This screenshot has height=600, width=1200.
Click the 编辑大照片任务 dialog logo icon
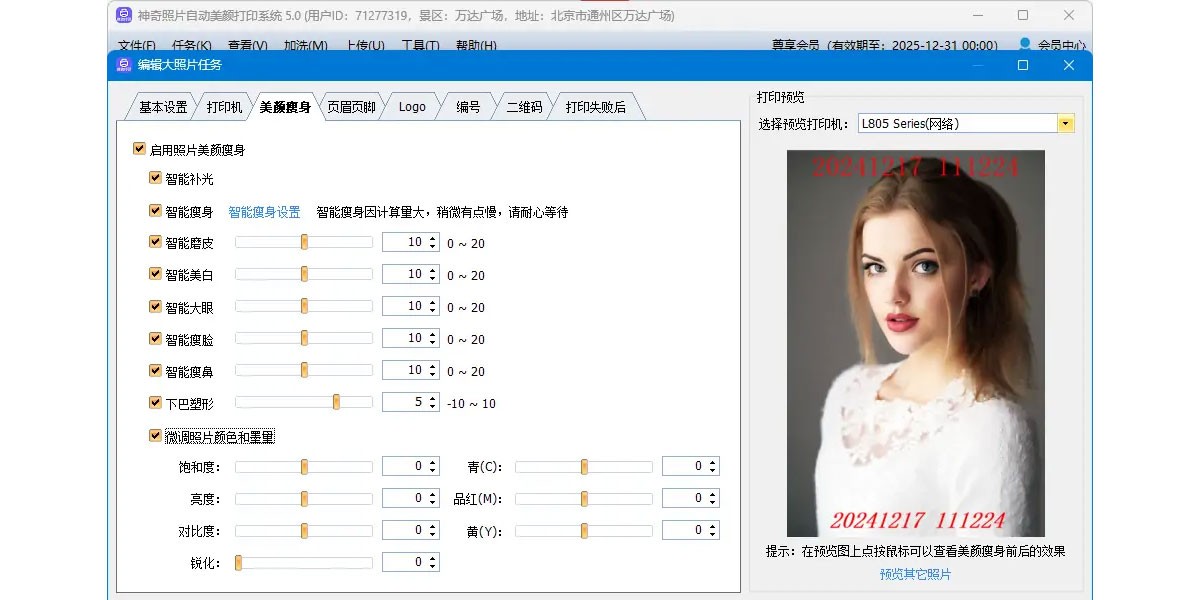click(123, 65)
